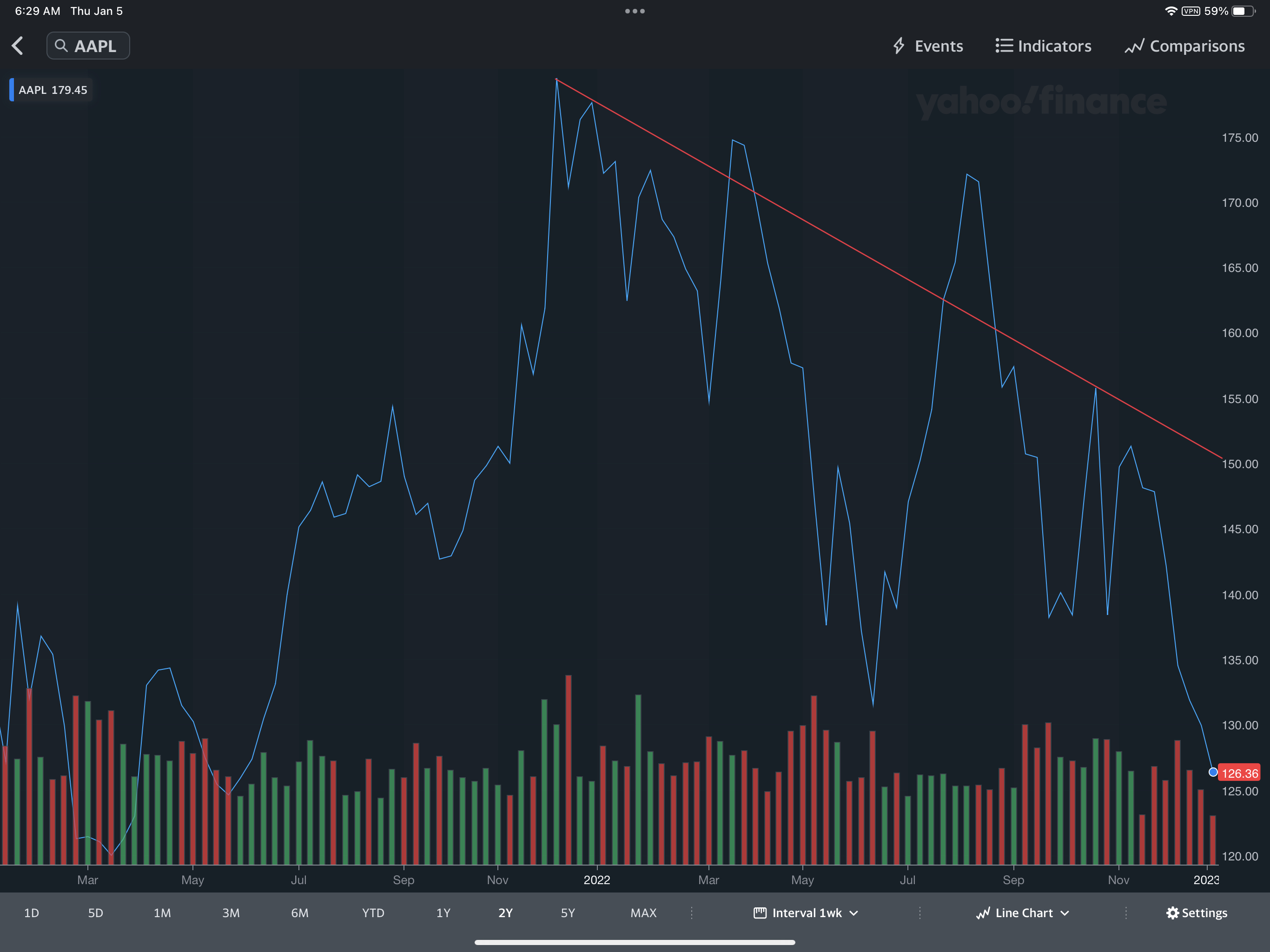Tap the search magnifier icon beside AAPL
The width and height of the screenshot is (1270, 952).
(61, 46)
